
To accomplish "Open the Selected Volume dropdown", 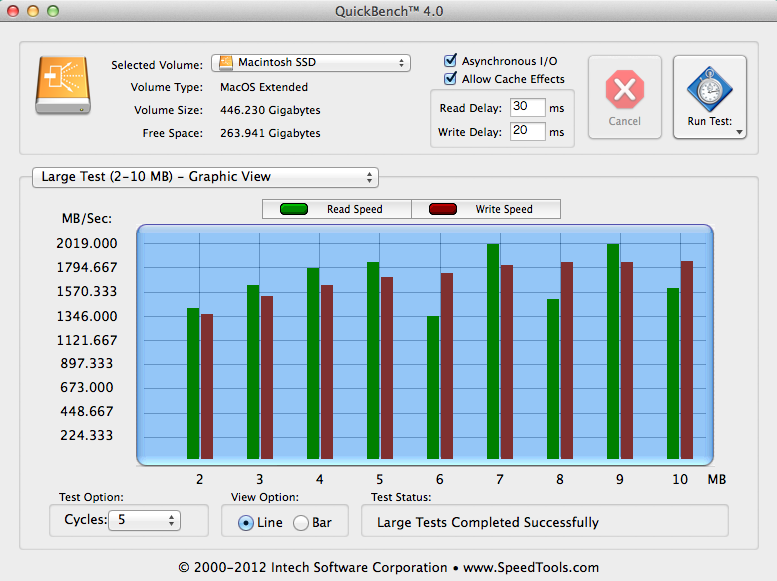I will [311, 63].
